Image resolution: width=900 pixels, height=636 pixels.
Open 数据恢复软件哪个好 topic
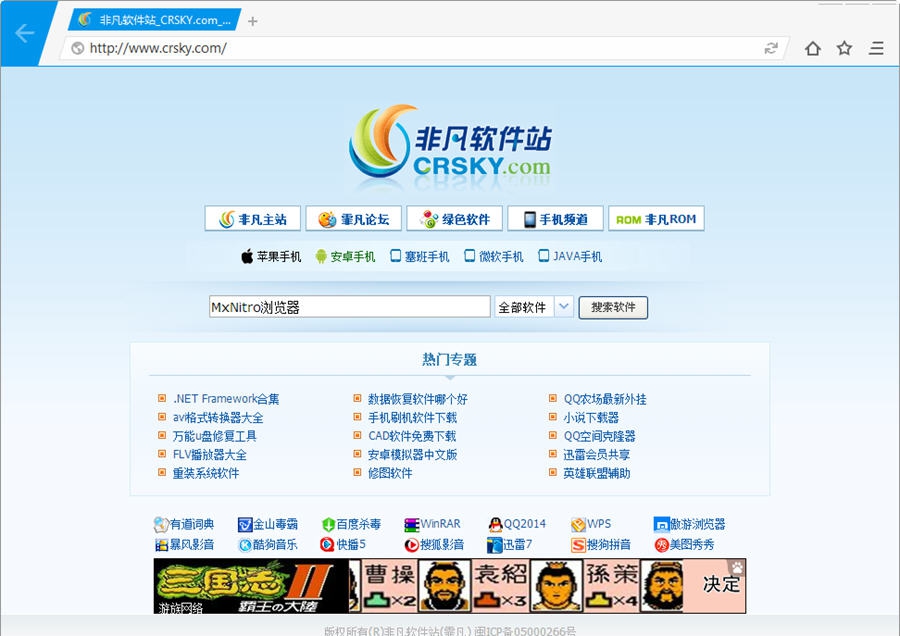[418, 398]
